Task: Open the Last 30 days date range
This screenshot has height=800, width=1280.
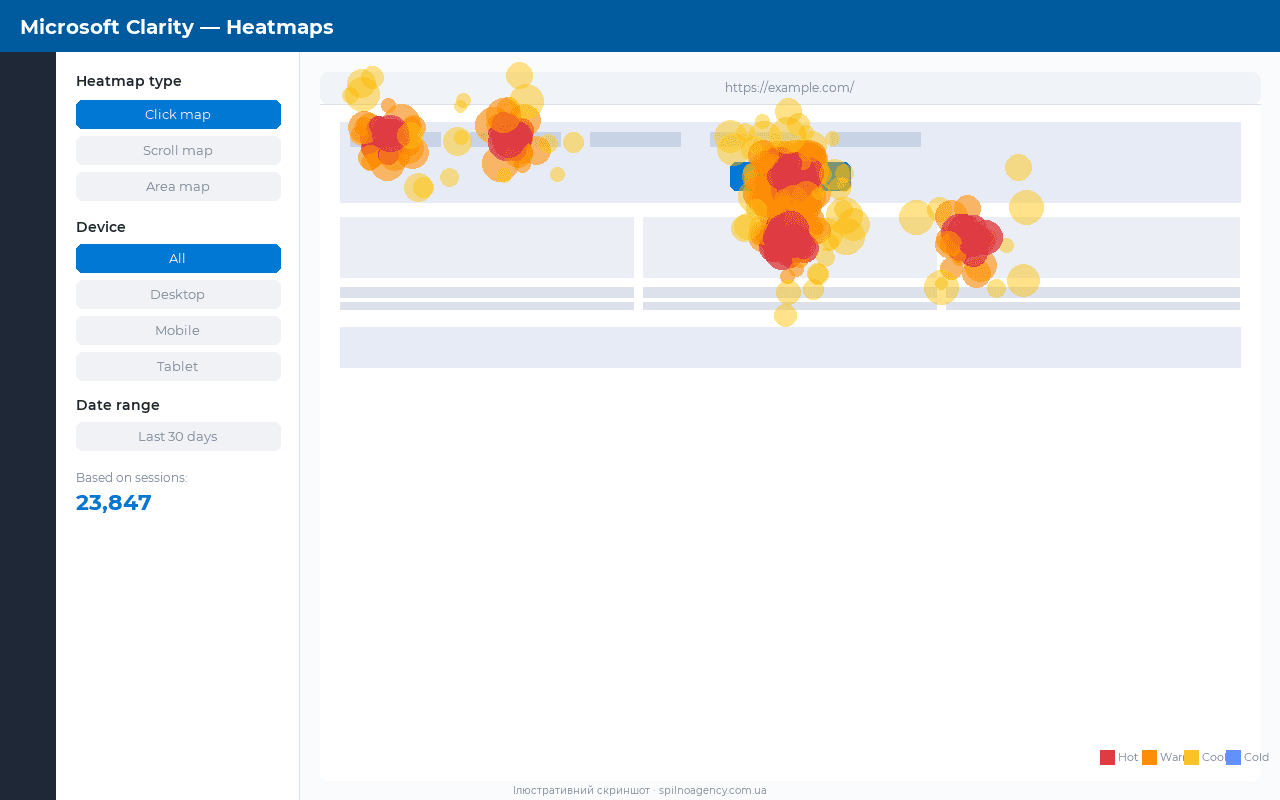Action: click(178, 437)
